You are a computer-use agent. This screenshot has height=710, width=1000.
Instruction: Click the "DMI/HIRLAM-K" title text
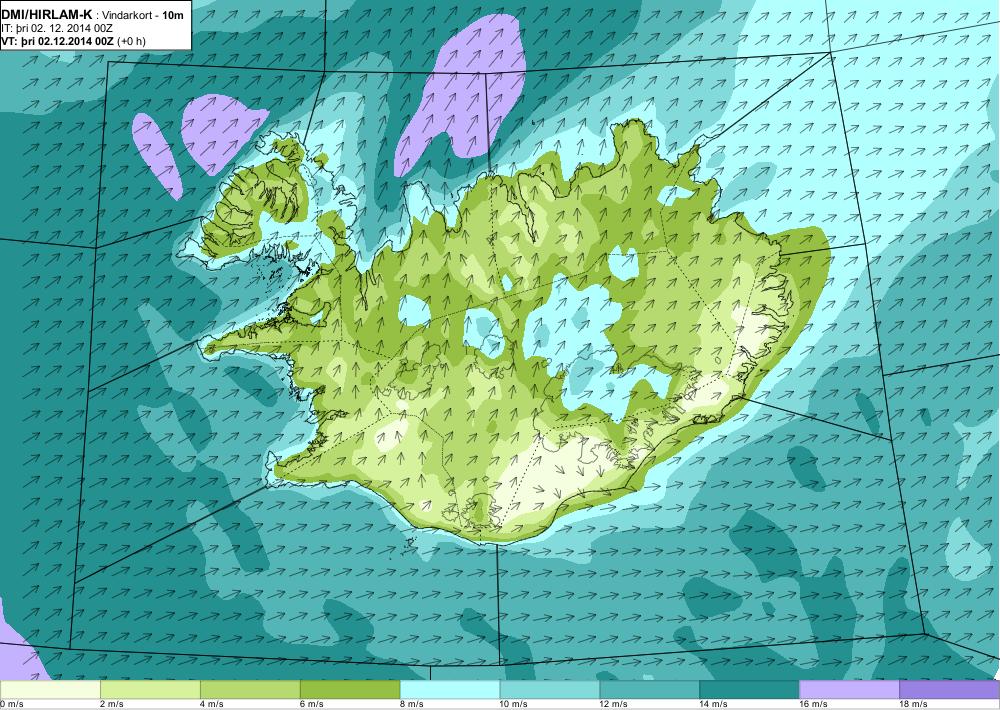tap(47, 15)
